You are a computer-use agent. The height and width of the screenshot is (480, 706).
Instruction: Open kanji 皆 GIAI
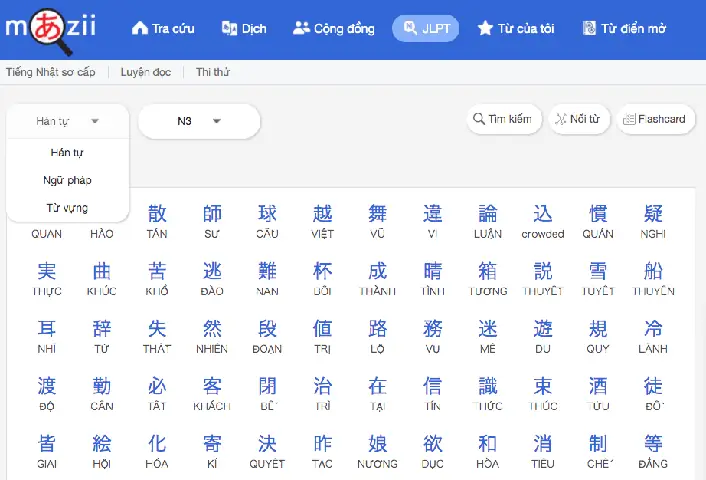point(47,451)
